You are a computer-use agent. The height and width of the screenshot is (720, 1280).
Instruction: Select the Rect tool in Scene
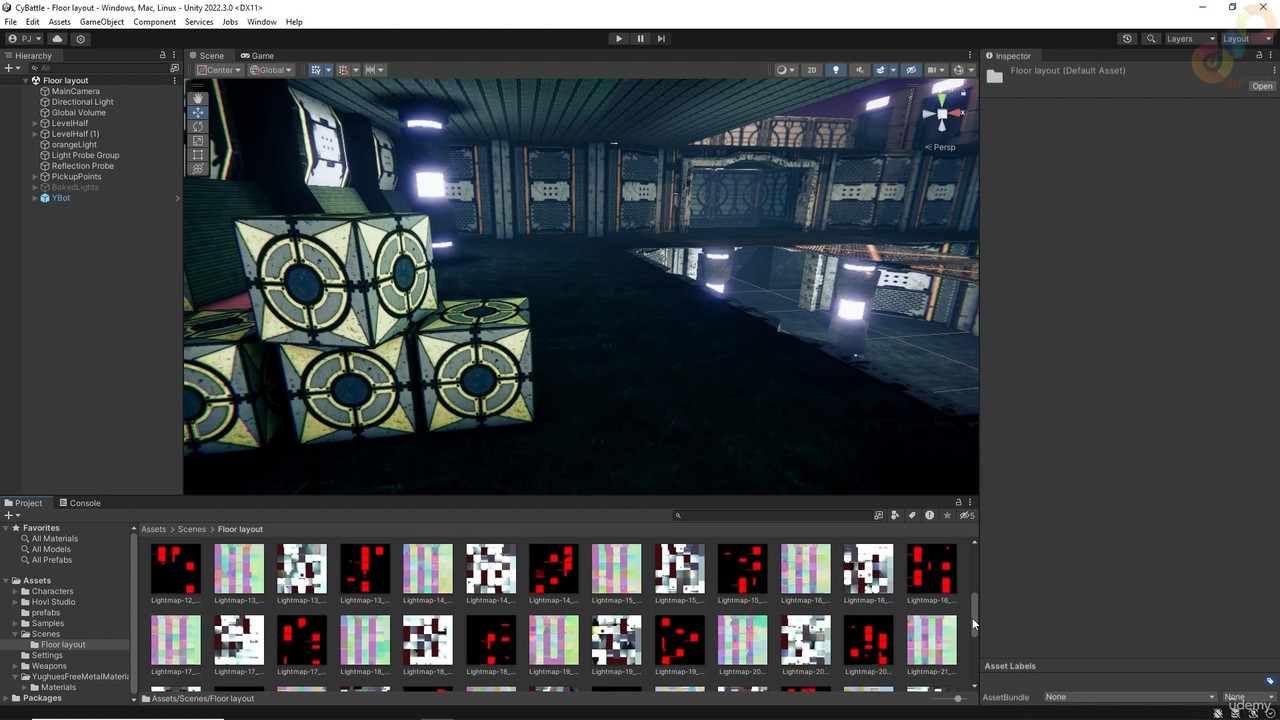pyautogui.click(x=197, y=155)
